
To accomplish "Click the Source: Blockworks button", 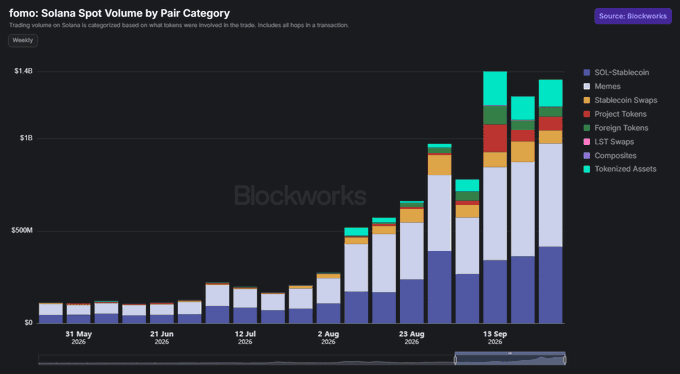I will click(x=633, y=16).
